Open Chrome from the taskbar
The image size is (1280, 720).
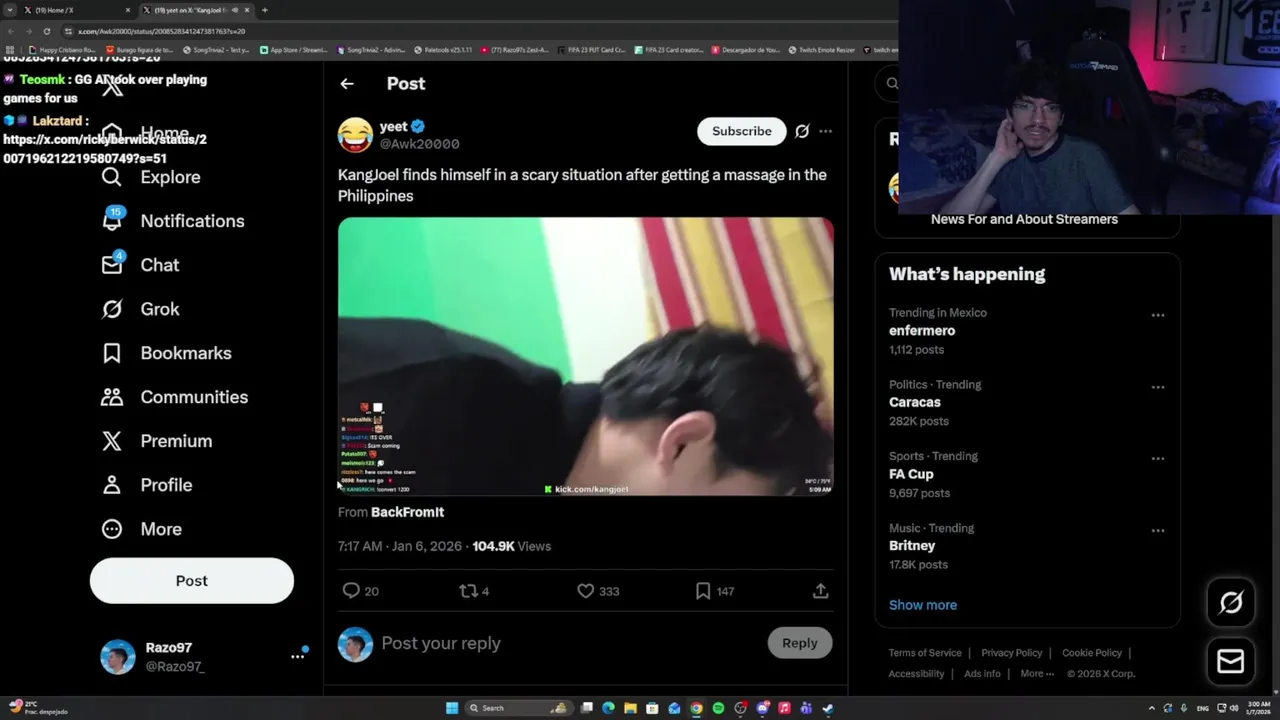[x=696, y=708]
